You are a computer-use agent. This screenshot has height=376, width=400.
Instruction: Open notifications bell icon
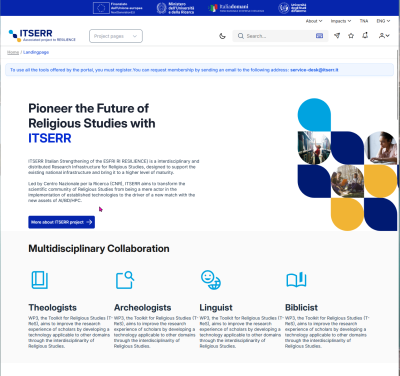[365, 35]
